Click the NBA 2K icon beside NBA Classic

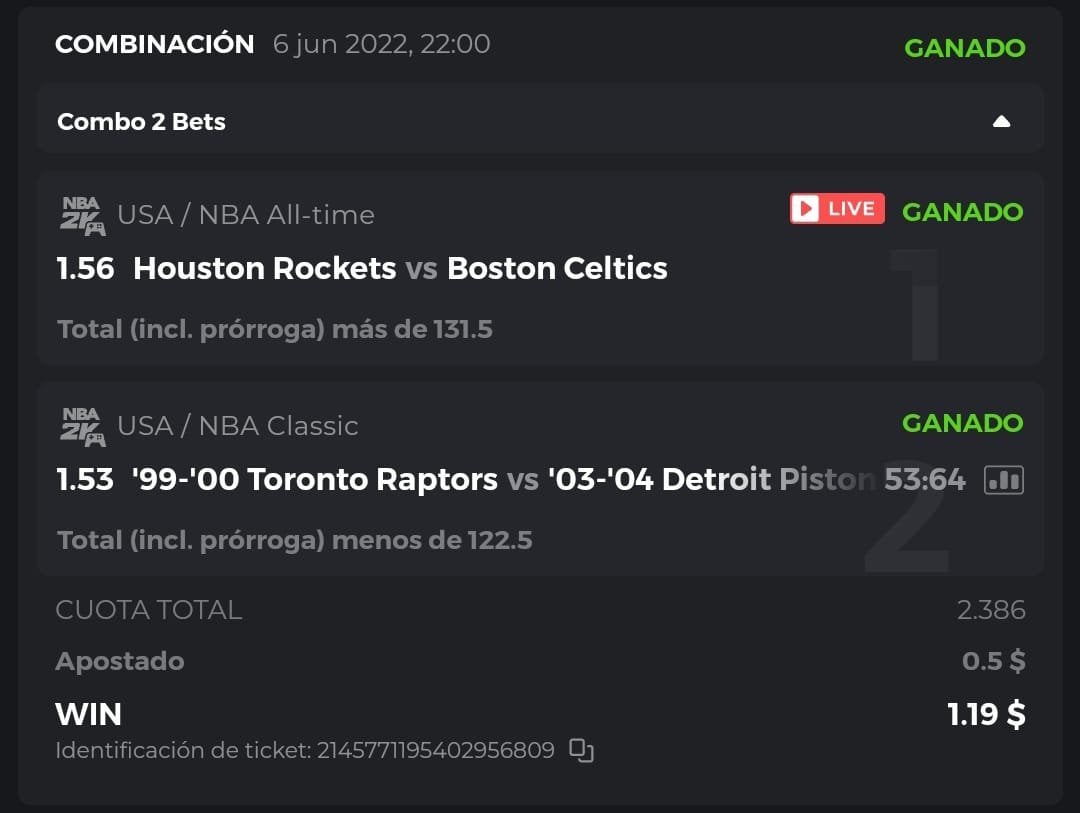click(x=82, y=426)
